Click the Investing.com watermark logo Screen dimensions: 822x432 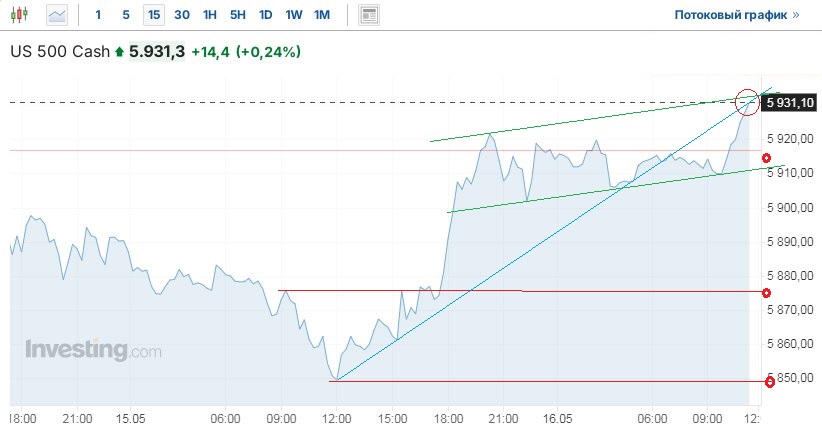coord(92,350)
